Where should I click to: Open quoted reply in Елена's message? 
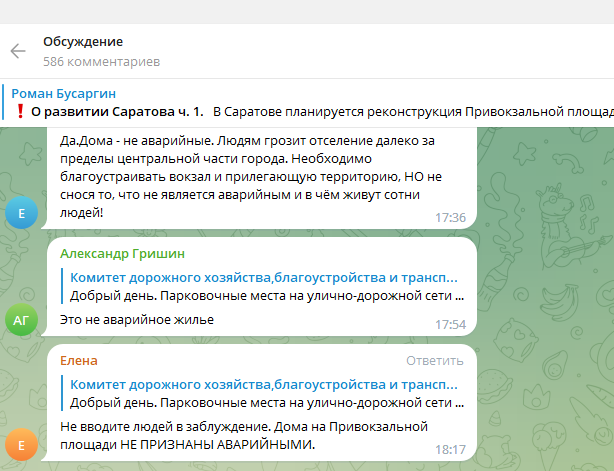pyautogui.click(x=262, y=392)
